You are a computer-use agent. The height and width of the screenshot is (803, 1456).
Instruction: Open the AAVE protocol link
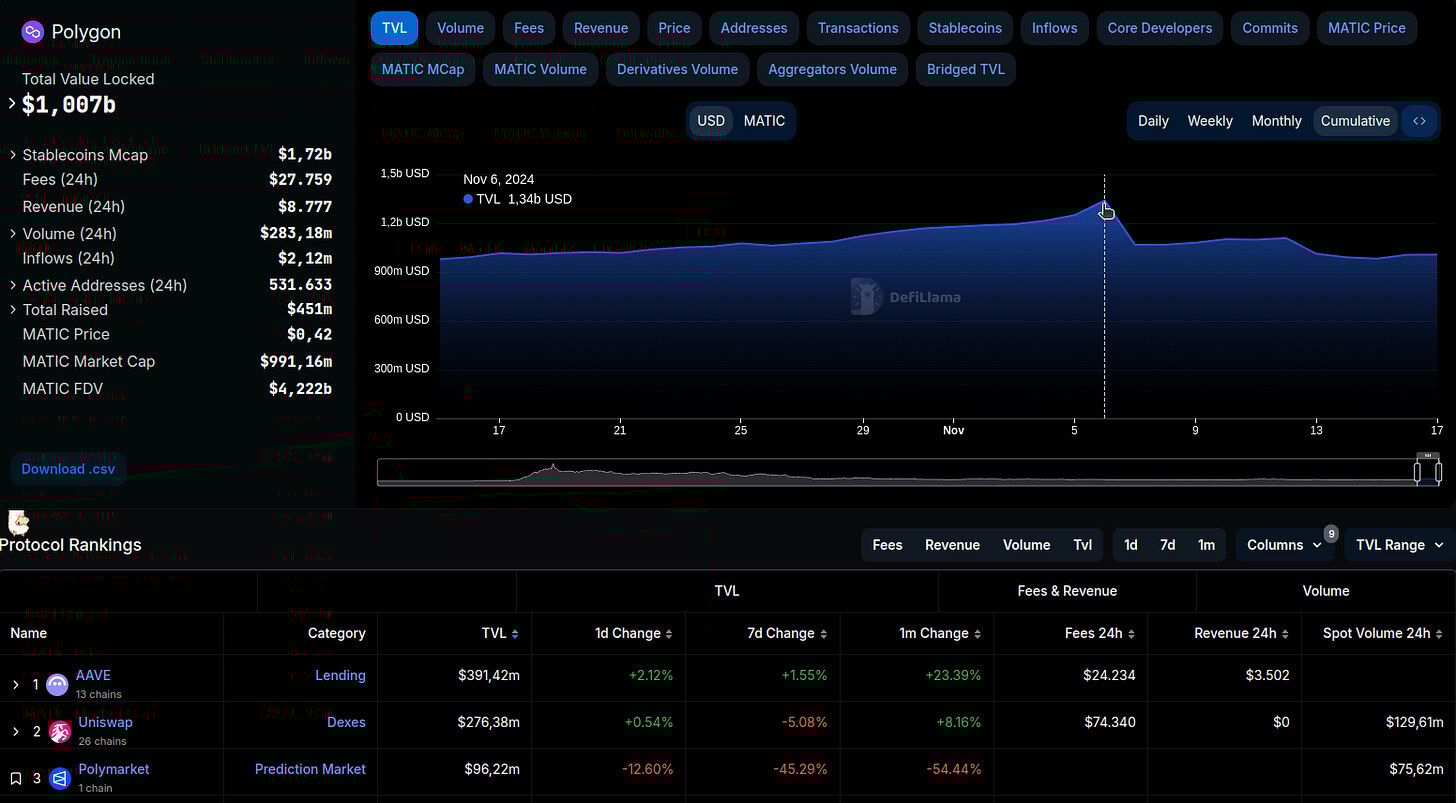93,676
